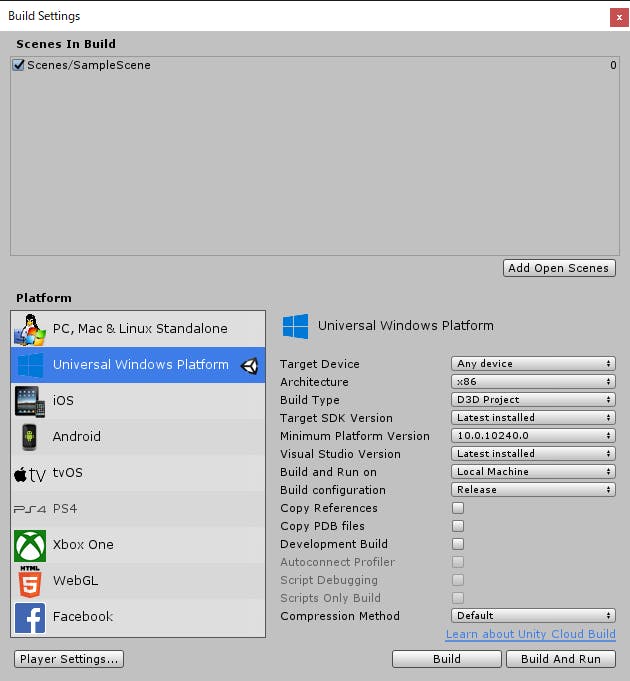Image resolution: width=630 pixels, height=681 pixels.
Task: Open the Build configuration dropdown showing Release
Action: (533, 490)
